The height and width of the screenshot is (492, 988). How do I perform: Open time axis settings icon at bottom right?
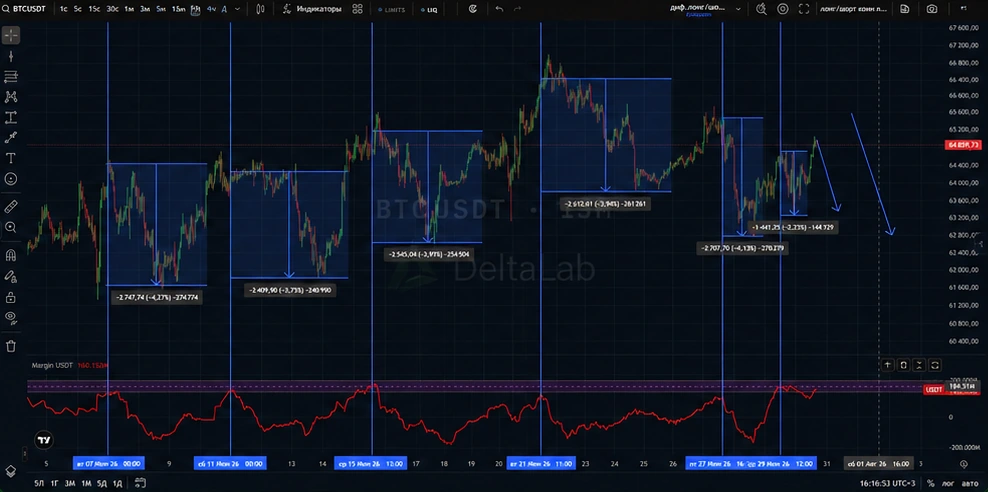963,464
